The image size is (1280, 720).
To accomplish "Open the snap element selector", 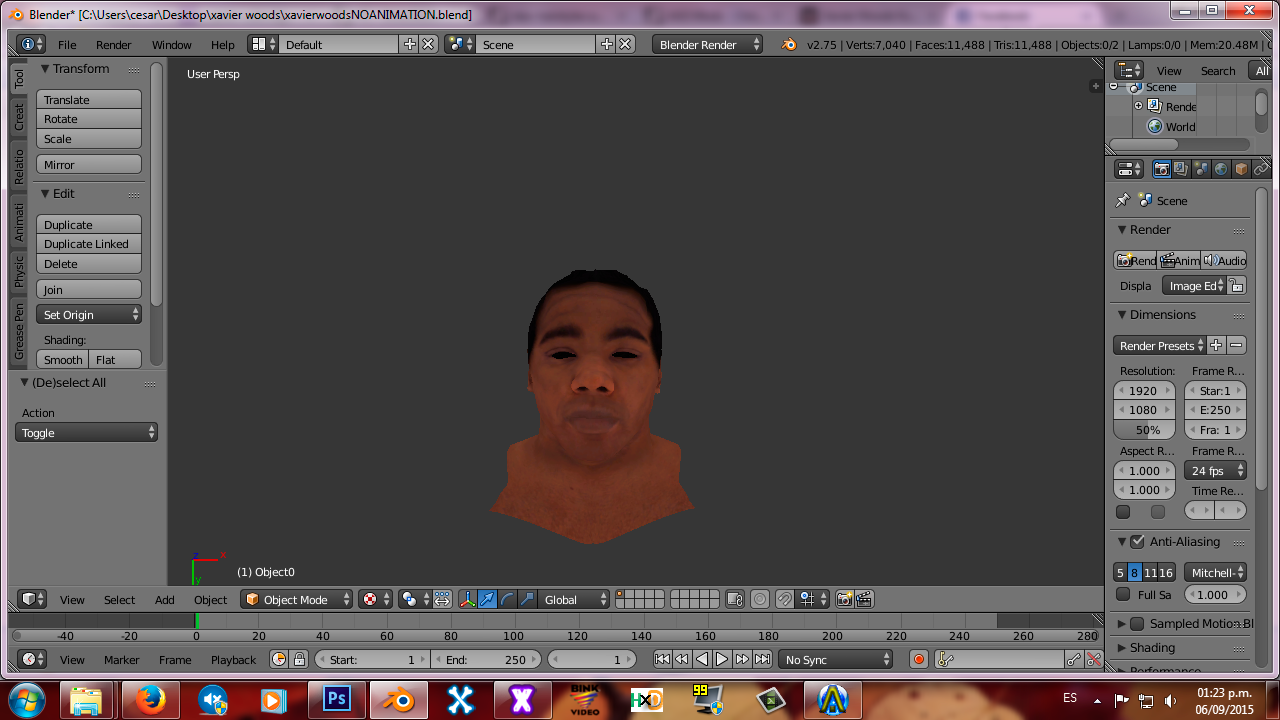I will coord(811,599).
